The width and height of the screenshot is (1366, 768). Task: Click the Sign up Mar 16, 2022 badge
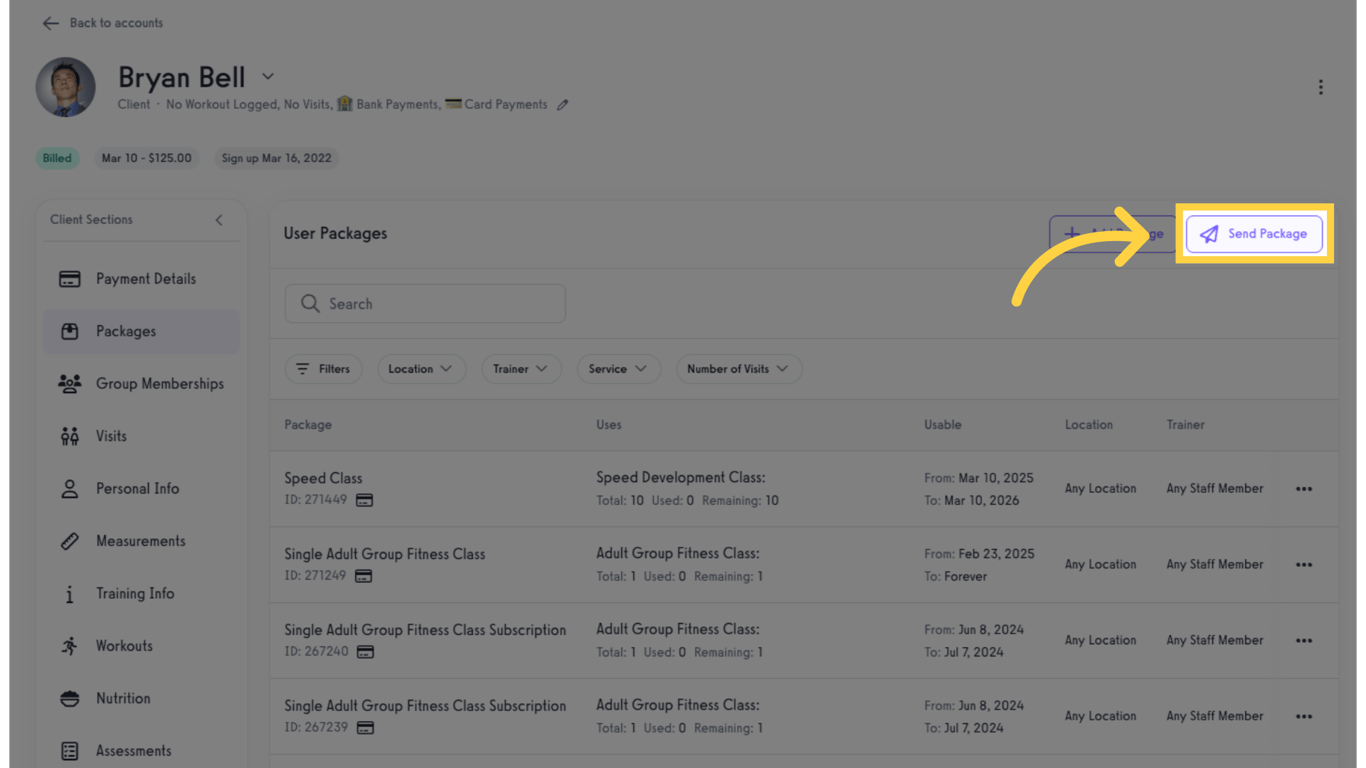[x=276, y=158]
